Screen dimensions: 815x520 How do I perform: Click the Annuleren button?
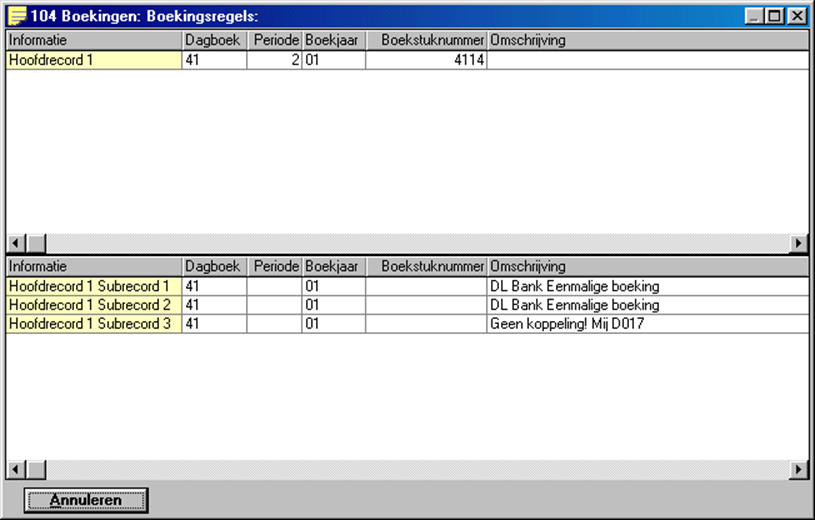[86, 500]
